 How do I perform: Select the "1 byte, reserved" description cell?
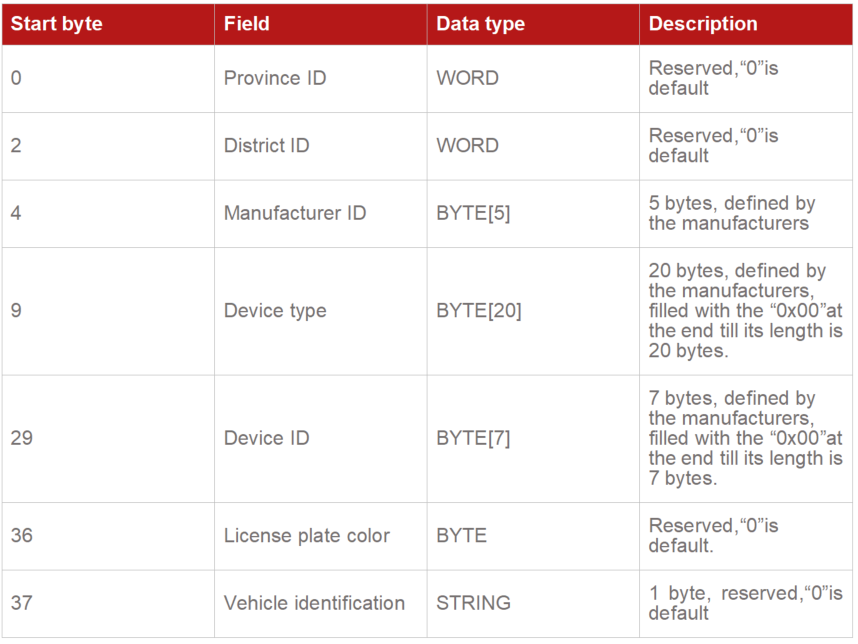(745, 603)
